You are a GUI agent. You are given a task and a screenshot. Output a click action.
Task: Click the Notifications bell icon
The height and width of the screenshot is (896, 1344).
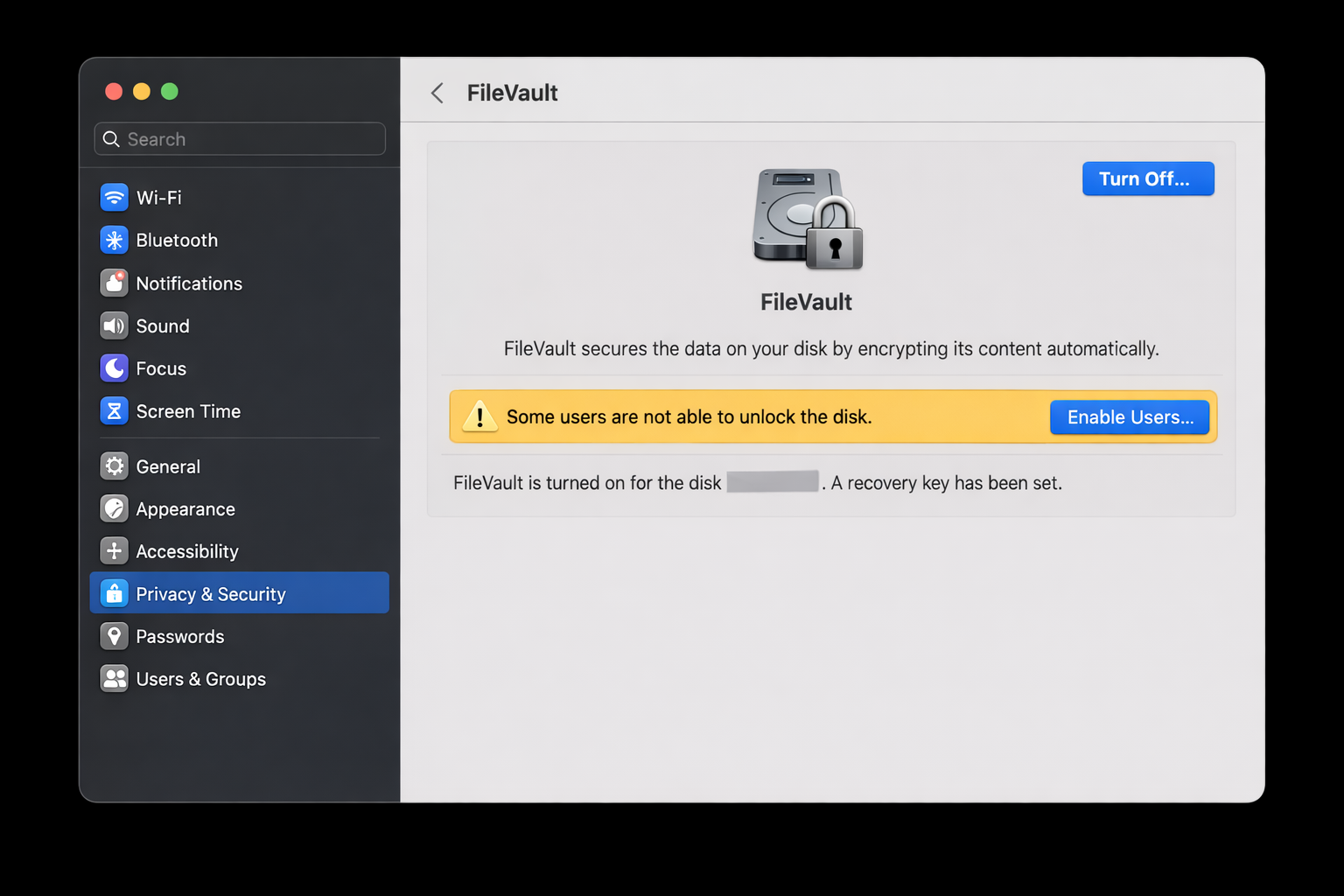pyautogui.click(x=114, y=283)
